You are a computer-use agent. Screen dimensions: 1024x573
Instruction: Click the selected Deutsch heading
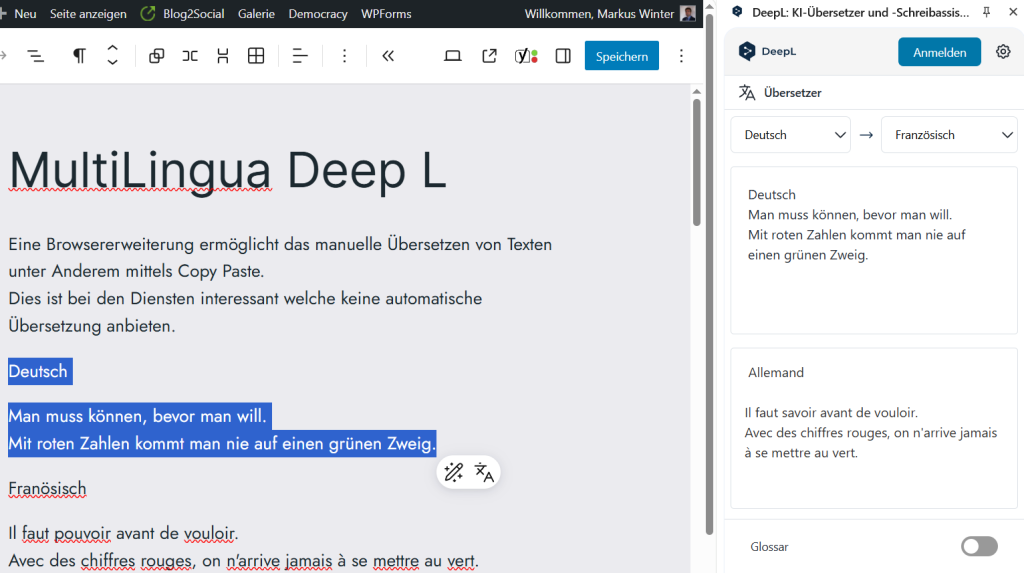click(x=38, y=371)
